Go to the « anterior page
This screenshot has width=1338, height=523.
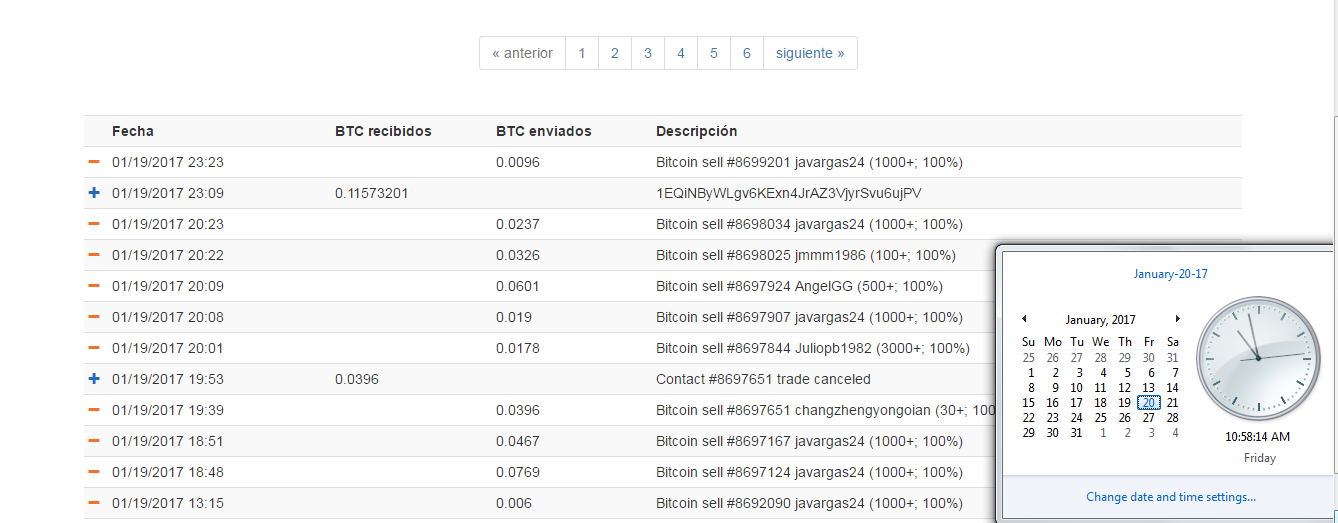point(522,53)
